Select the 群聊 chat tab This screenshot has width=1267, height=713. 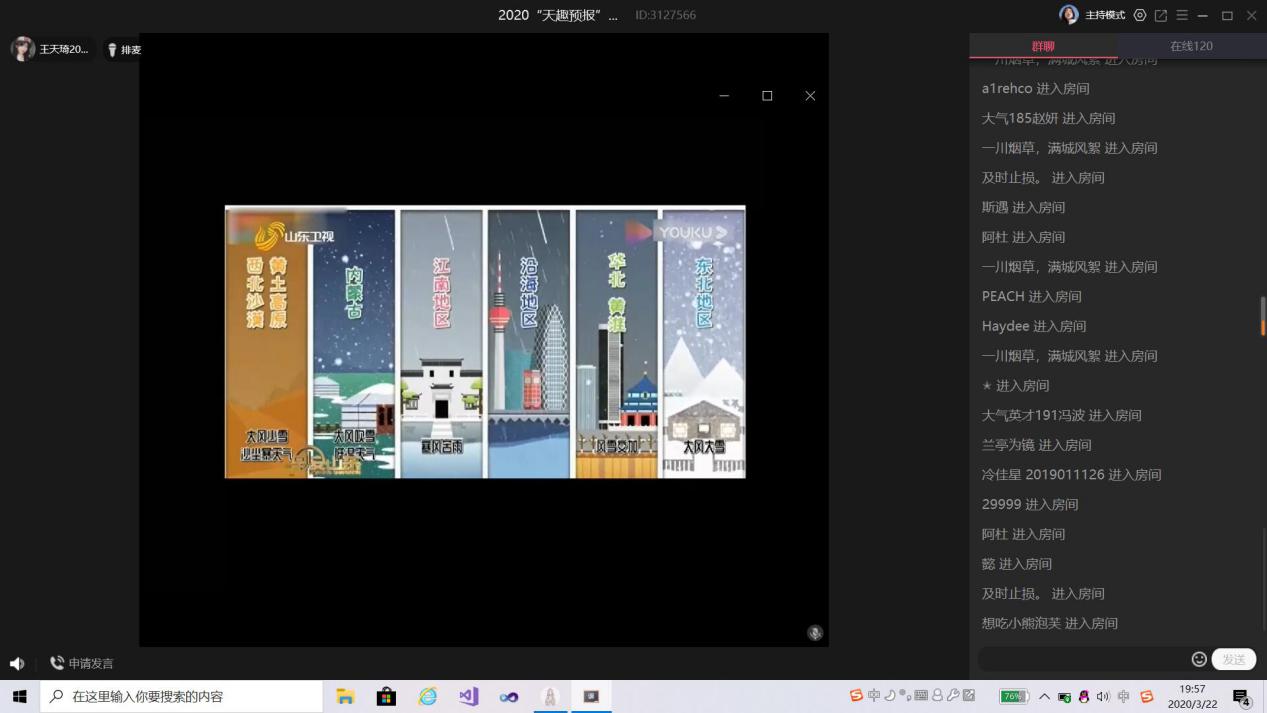point(1043,46)
